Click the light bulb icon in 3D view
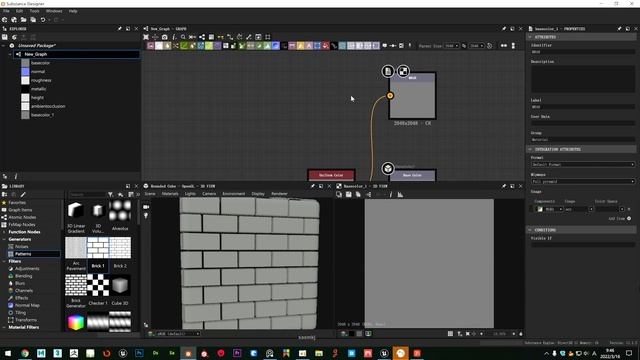 pyautogui.click(x=146, y=215)
